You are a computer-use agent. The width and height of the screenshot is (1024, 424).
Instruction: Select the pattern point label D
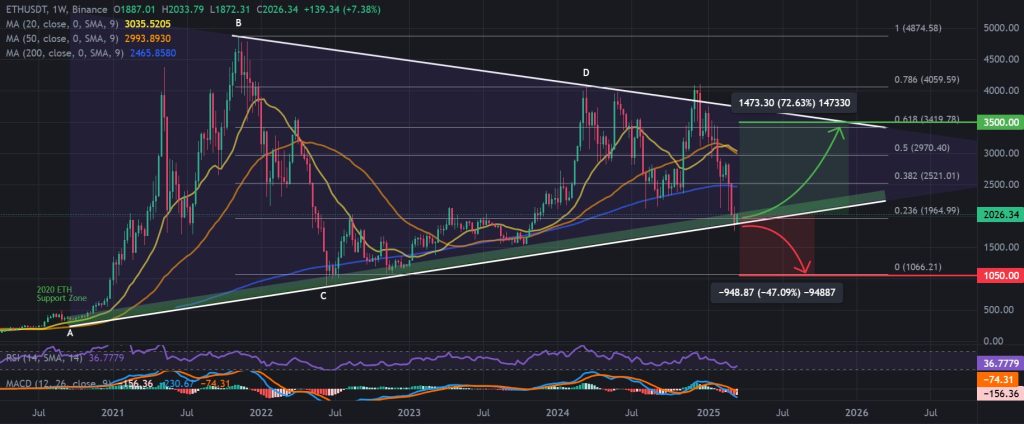(x=586, y=73)
